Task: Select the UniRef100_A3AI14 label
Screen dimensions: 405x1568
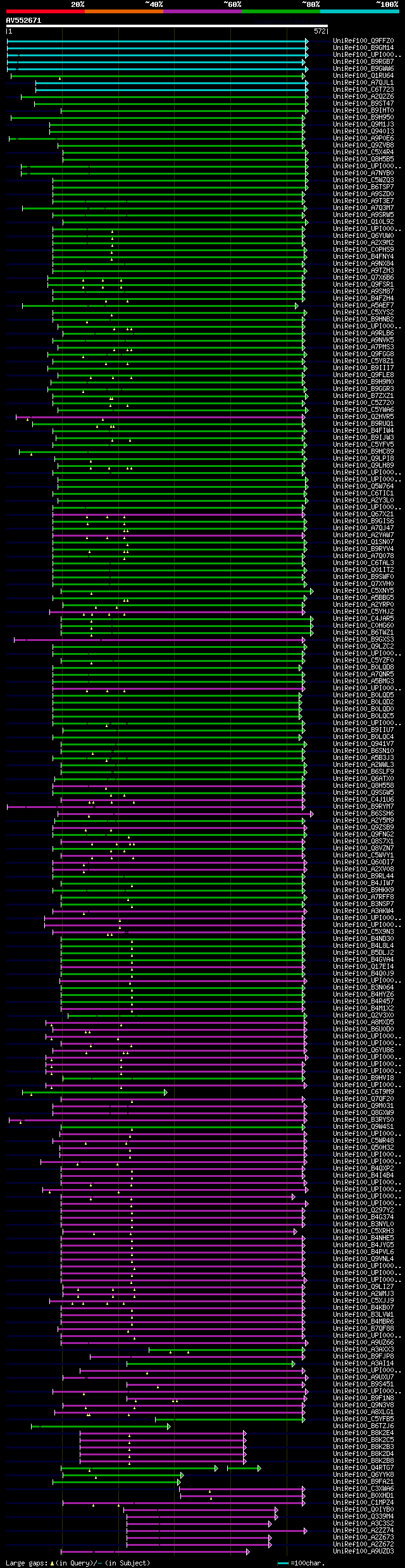Action: click(363, 1364)
